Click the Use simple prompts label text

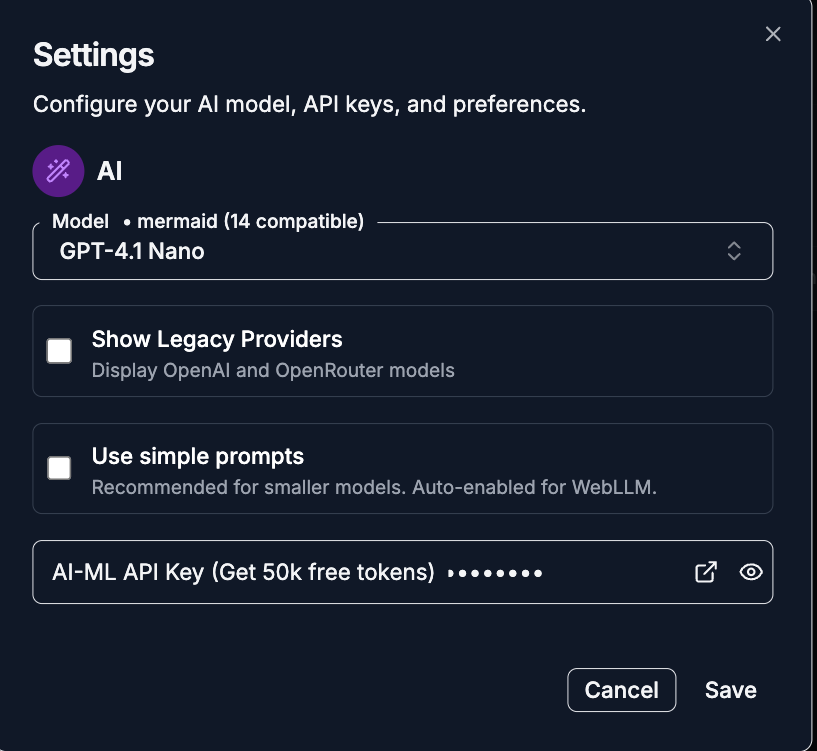point(198,457)
